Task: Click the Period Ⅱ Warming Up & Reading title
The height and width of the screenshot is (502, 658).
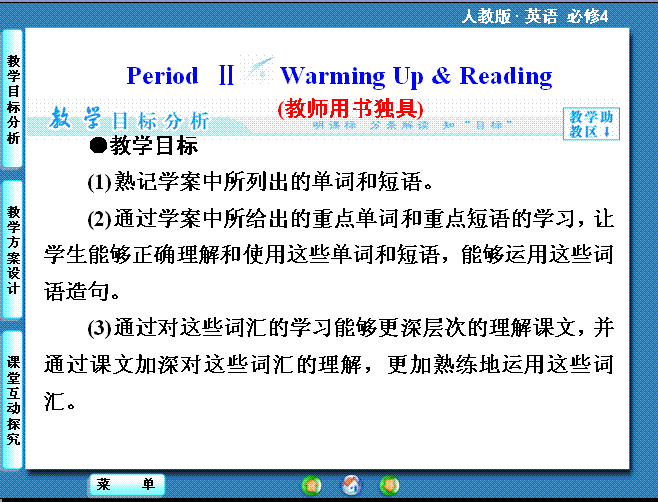Action: 339,76
